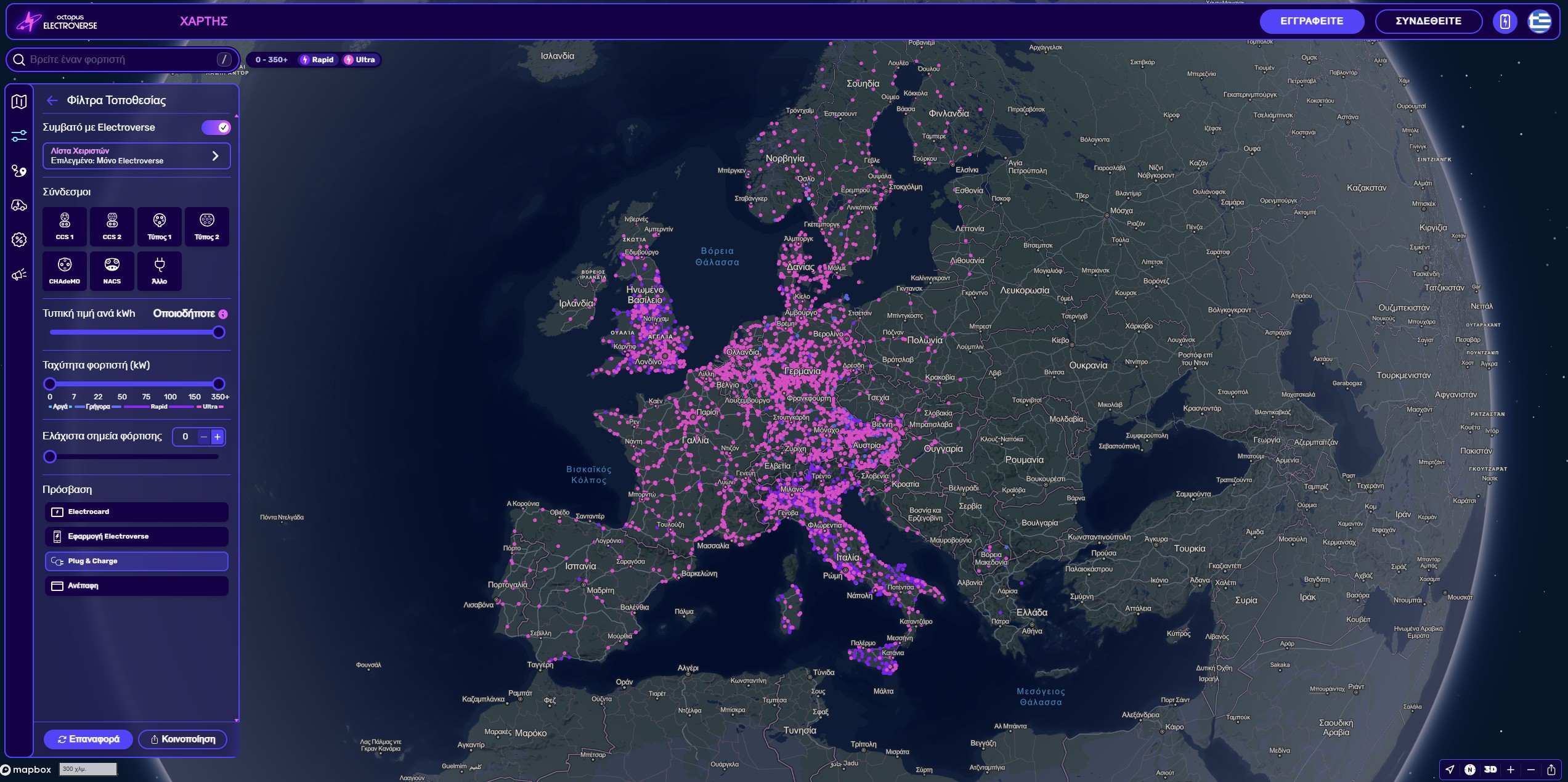Open price info tooltip next to Οποιοδήποτε
Viewport: 1568px width, 782px height.
click(223, 314)
